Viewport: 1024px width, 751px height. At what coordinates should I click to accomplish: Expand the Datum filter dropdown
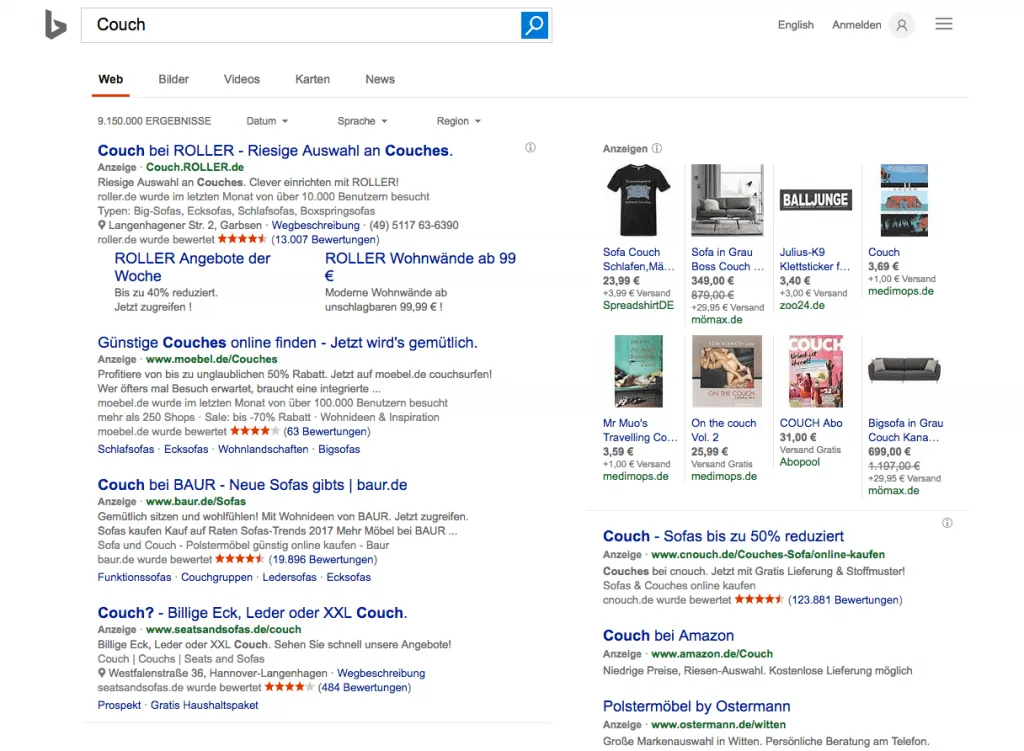click(266, 121)
